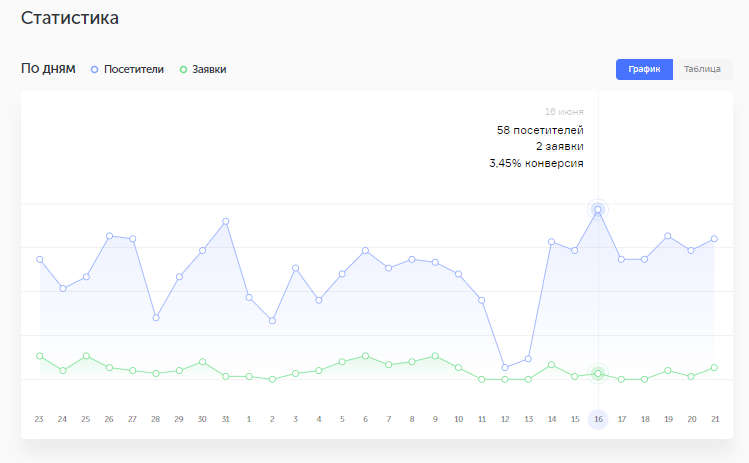749x463 pixels.
Task: Click the green requests point for day 25
Action: (x=86, y=356)
